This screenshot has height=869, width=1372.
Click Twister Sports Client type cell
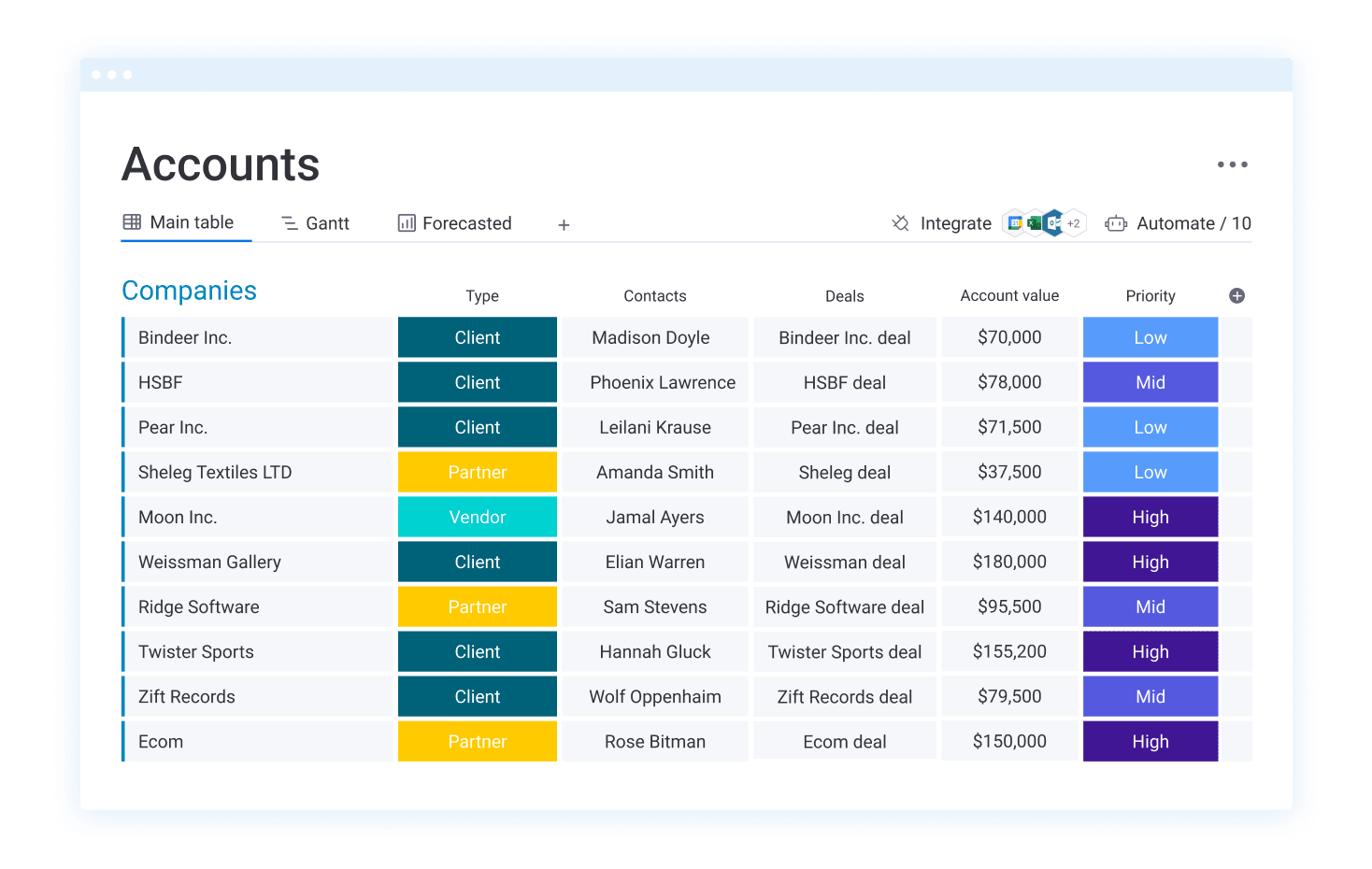(478, 651)
